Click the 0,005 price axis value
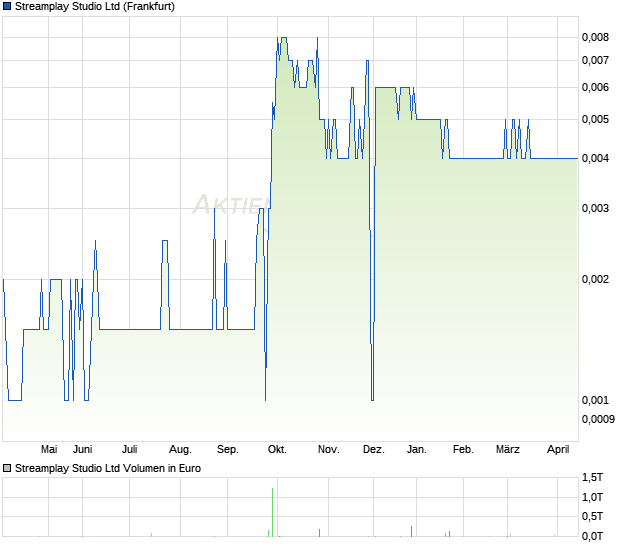 pyautogui.click(x=595, y=119)
